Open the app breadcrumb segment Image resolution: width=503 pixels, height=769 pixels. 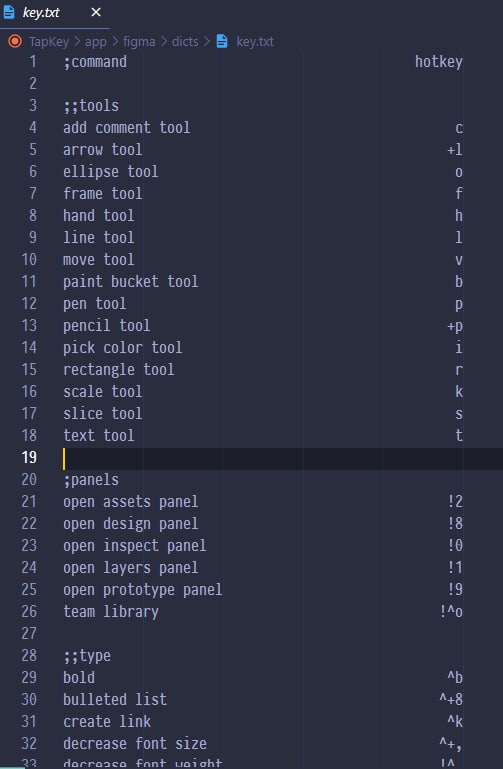pyautogui.click(x=96, y=42)
